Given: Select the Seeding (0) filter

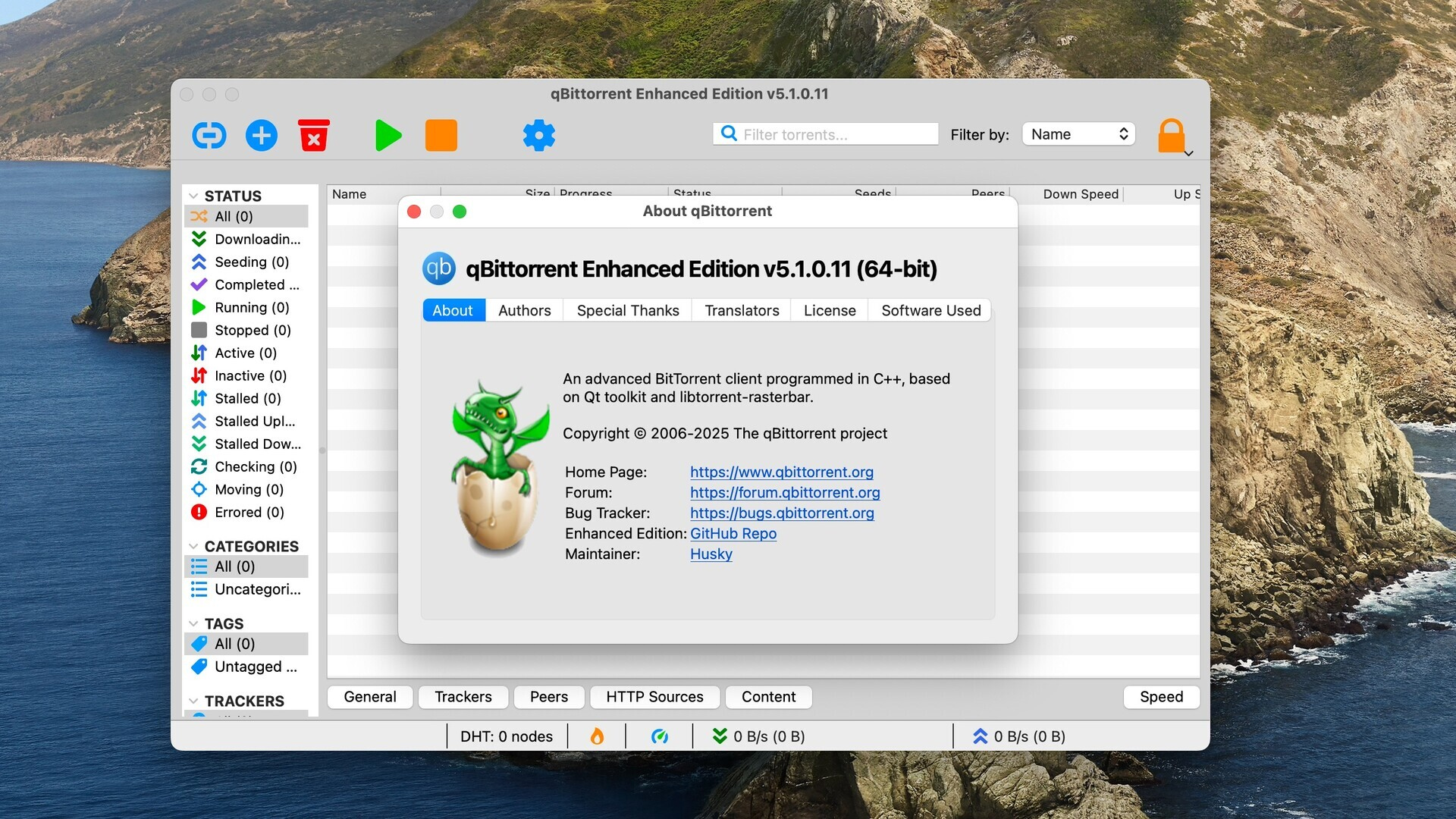Looking at the screenshot, I should [246, 262].
